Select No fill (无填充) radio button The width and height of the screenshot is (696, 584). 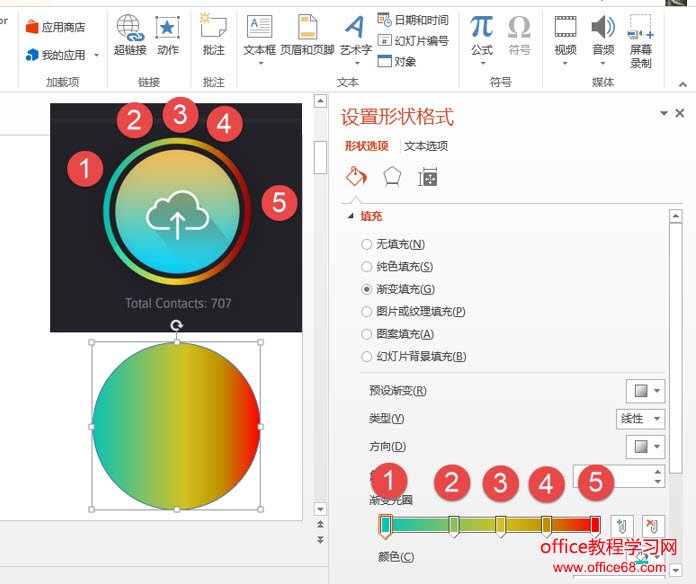(367, 244)
